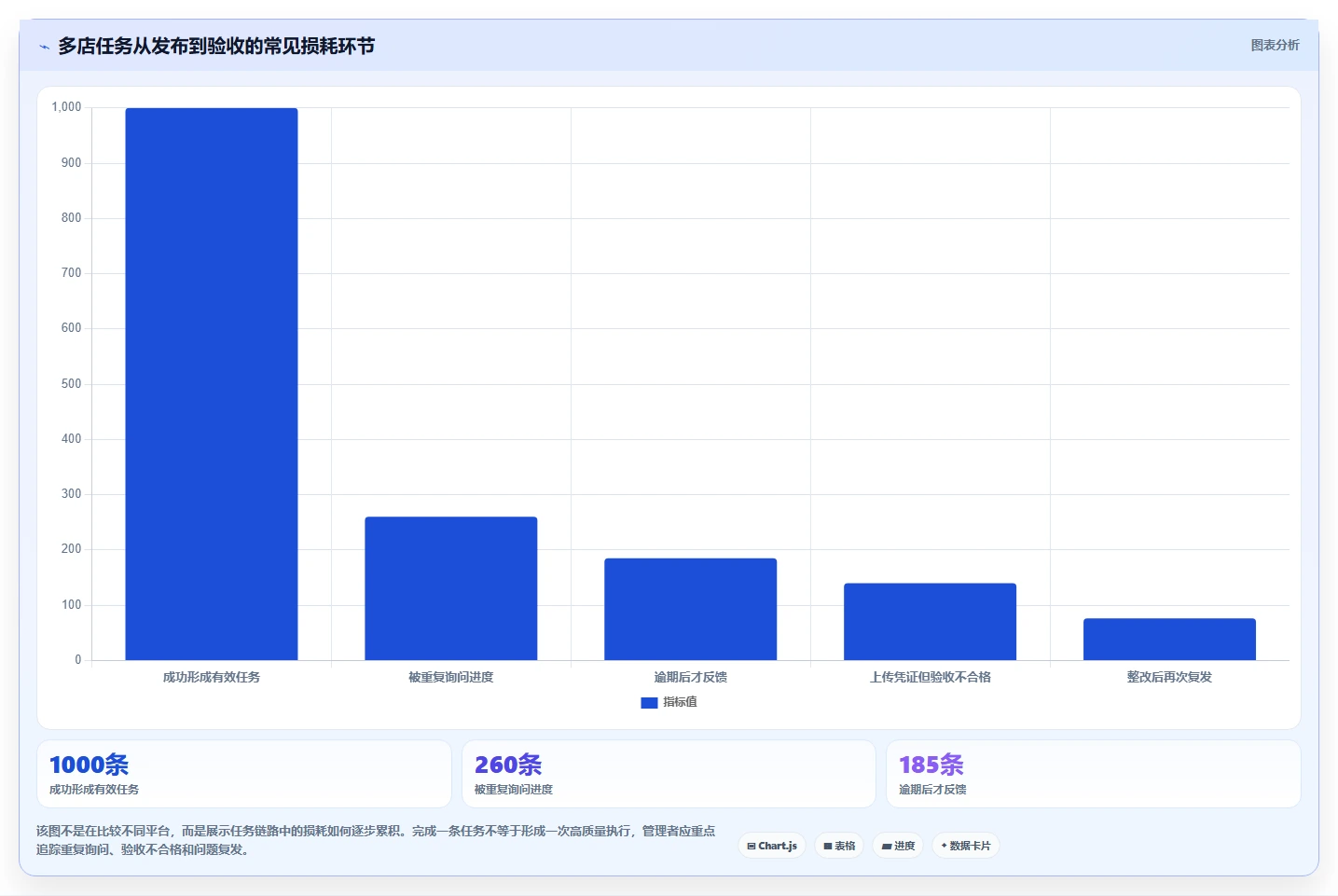
Task: Click the 逾期后才反馈 bar
Action: point(691,609)
